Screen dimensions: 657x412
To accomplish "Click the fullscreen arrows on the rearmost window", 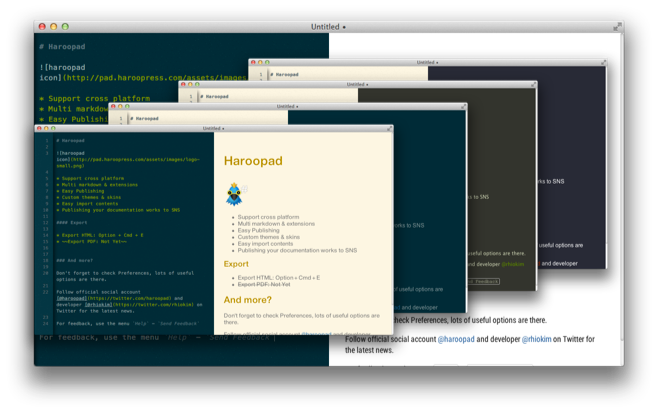I will point(617,25).
